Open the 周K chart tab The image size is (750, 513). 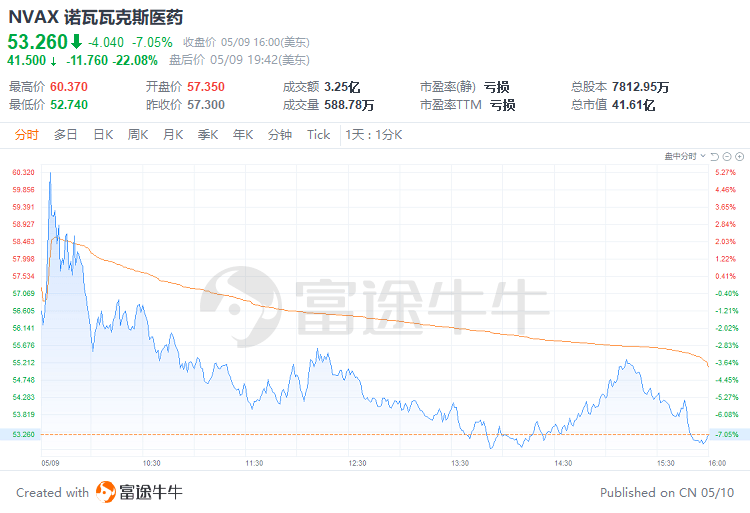pyautogui.click(x=138, y=135)
